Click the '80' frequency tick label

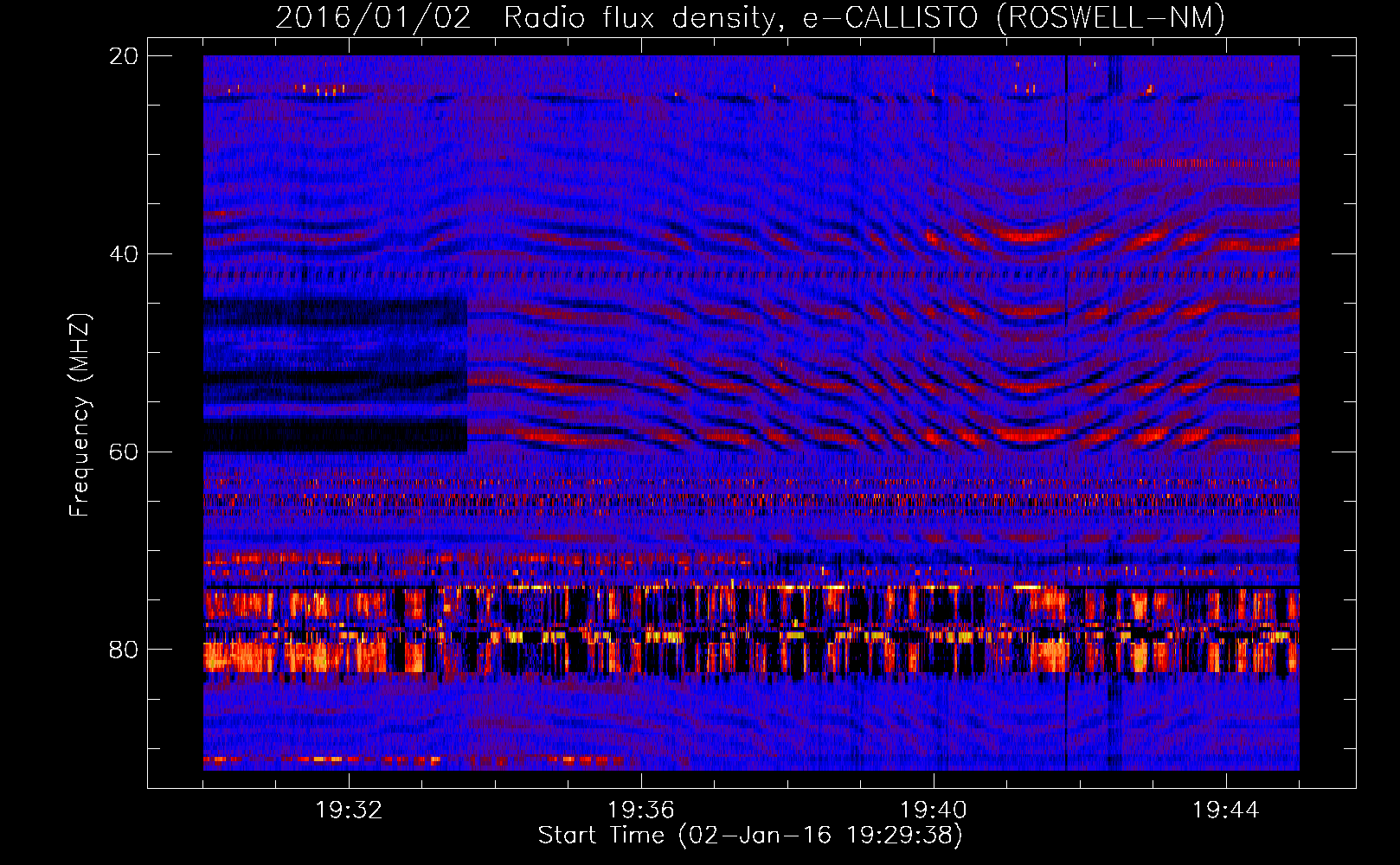click(x=124, y=650)
